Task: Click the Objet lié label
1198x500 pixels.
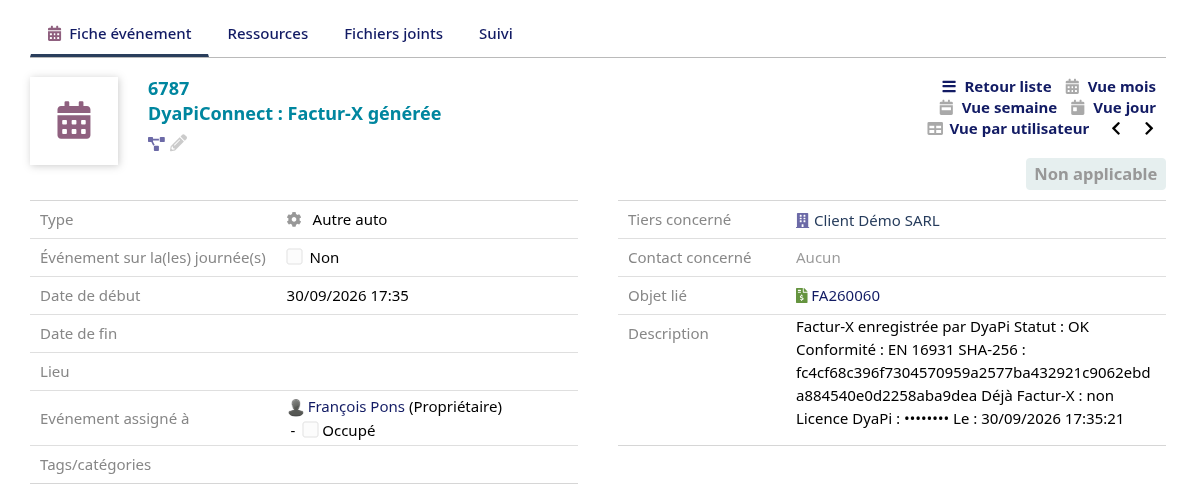Action: (x=657, y=296)
